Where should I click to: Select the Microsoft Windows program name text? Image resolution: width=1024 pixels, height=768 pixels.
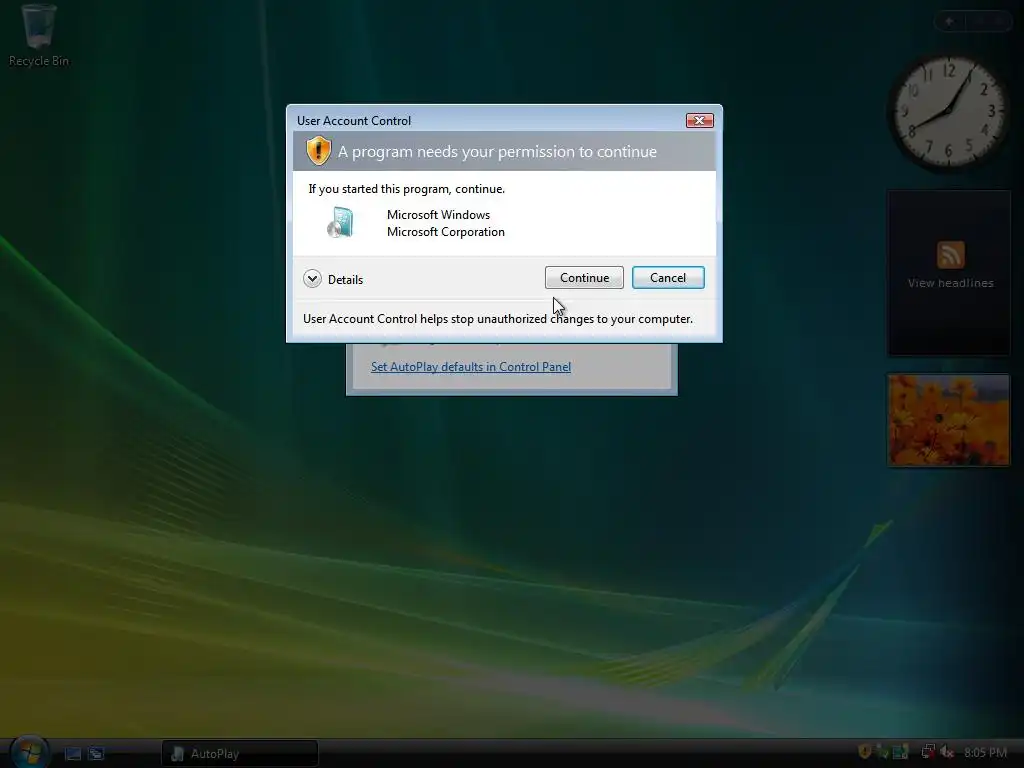tap(438, 215)
